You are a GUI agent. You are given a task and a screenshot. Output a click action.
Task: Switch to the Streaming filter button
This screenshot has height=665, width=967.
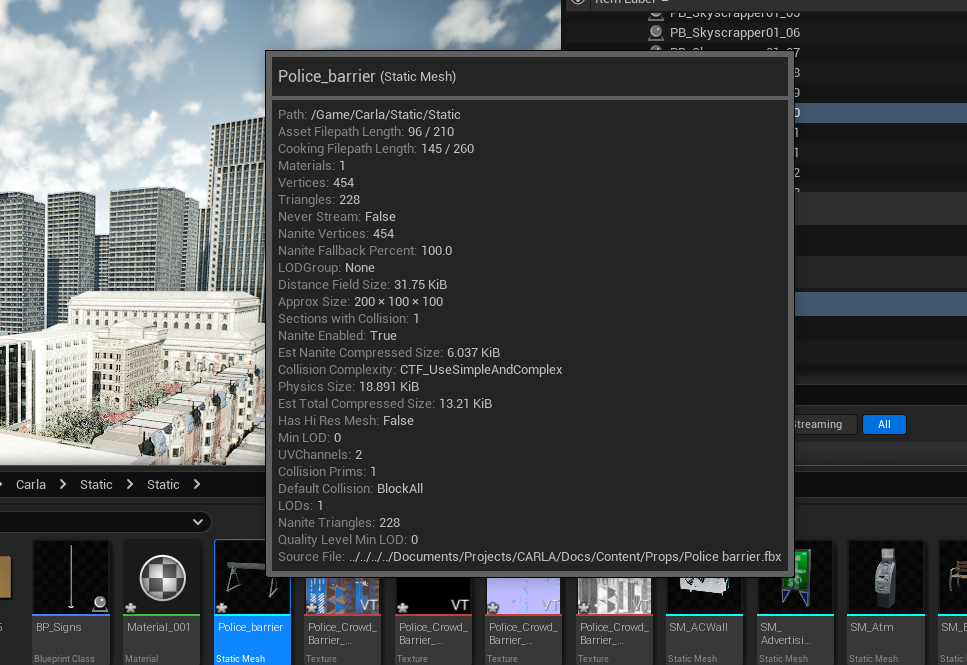coord(824,424)
